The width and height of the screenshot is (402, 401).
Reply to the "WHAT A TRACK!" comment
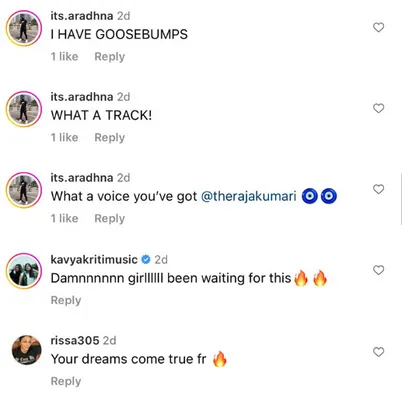click(x=110, y=137)
